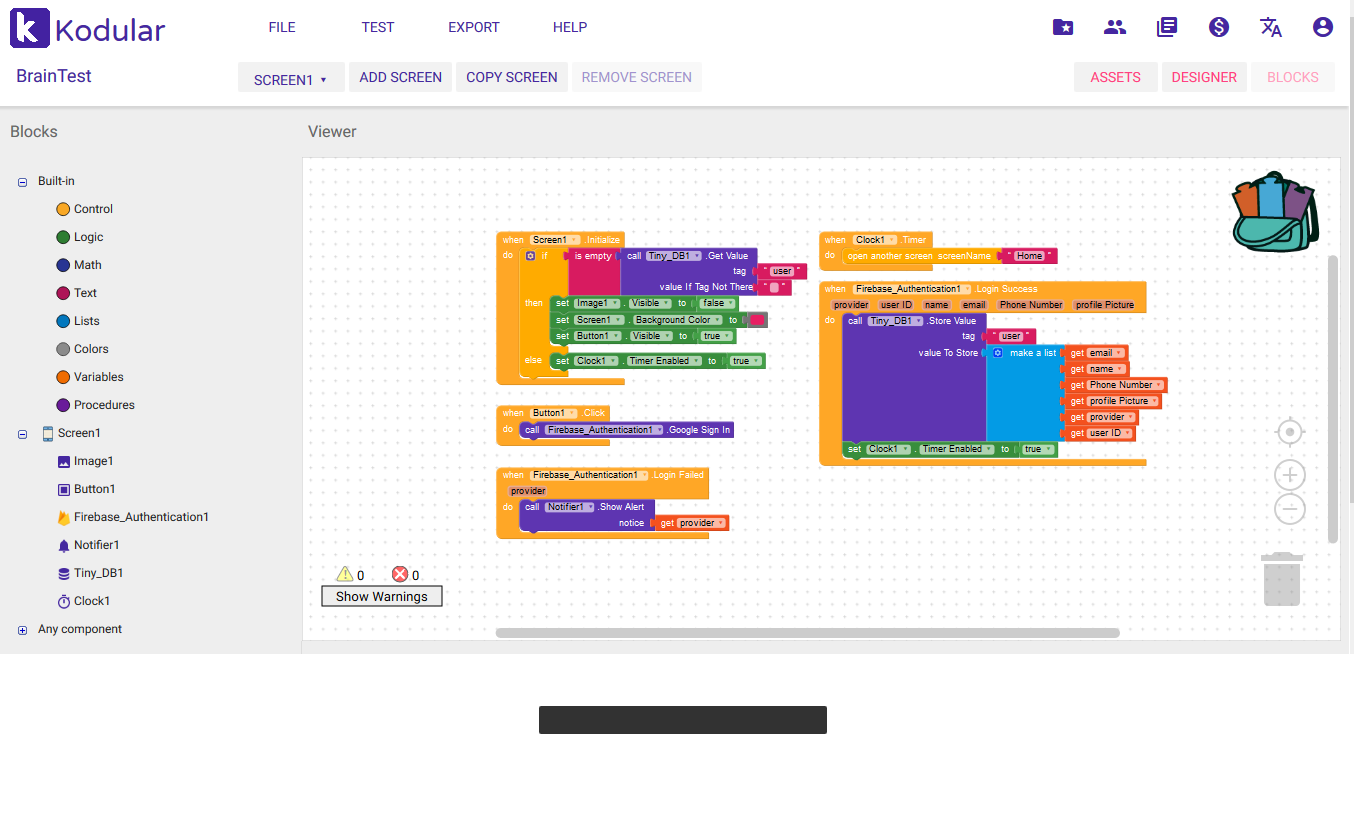Open the EXPORT menu
The height and width of the screenshot is (821, 1354).
click(473, 27)
